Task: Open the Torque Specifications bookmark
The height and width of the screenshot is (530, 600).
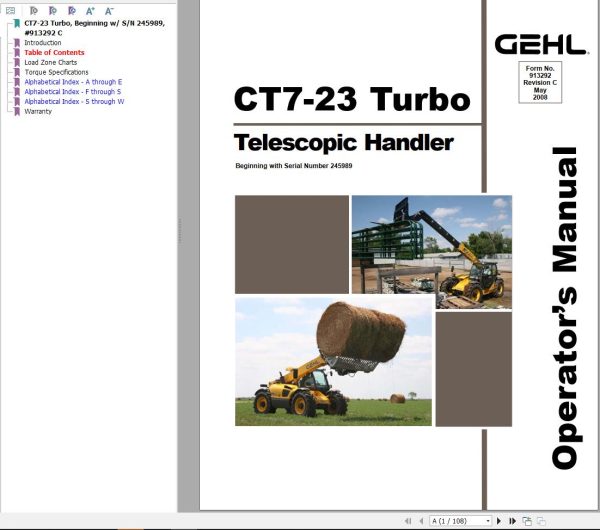Action: point(56,72)
